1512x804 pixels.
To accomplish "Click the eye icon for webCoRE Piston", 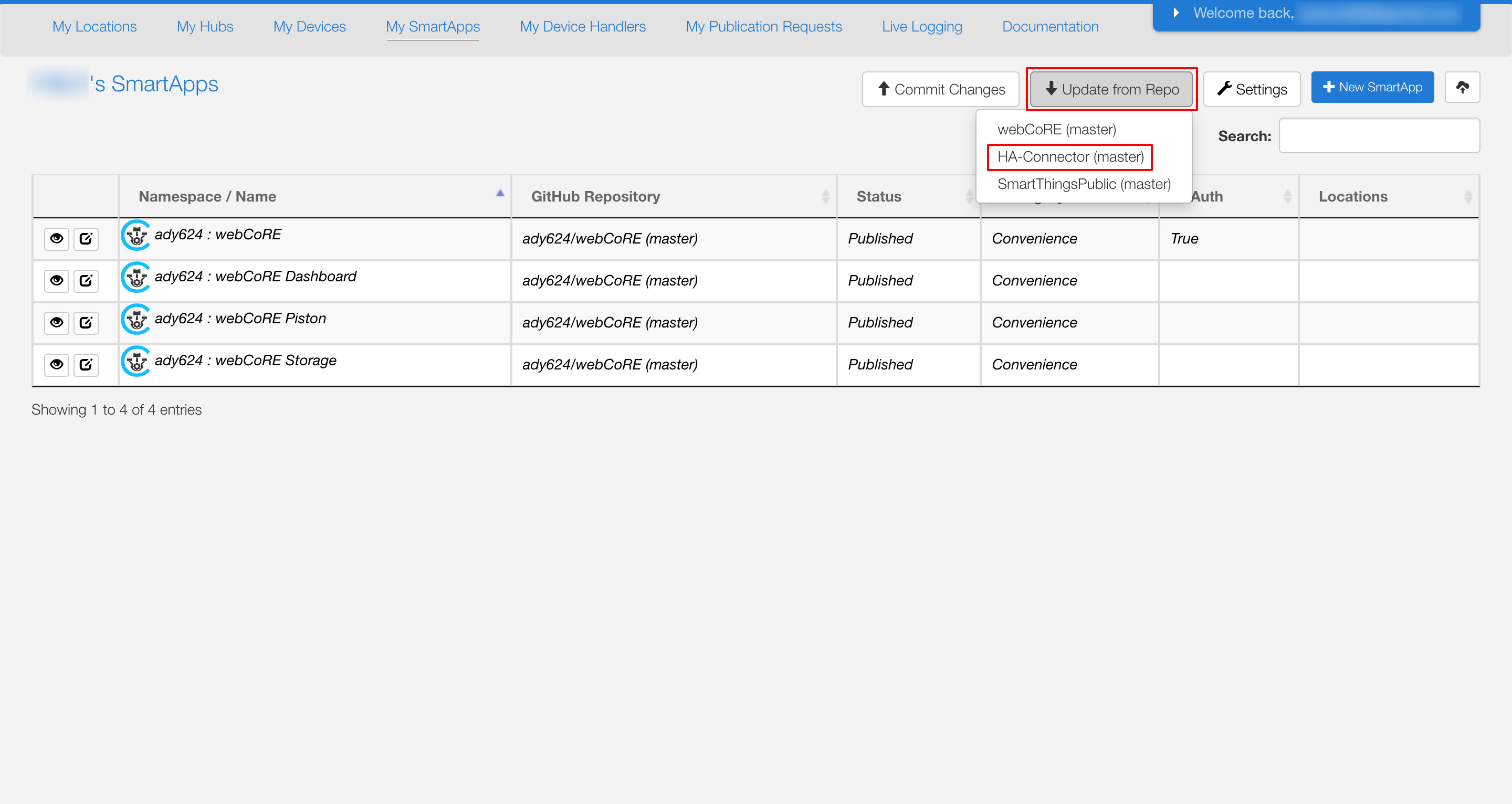I will click(56, 322).
